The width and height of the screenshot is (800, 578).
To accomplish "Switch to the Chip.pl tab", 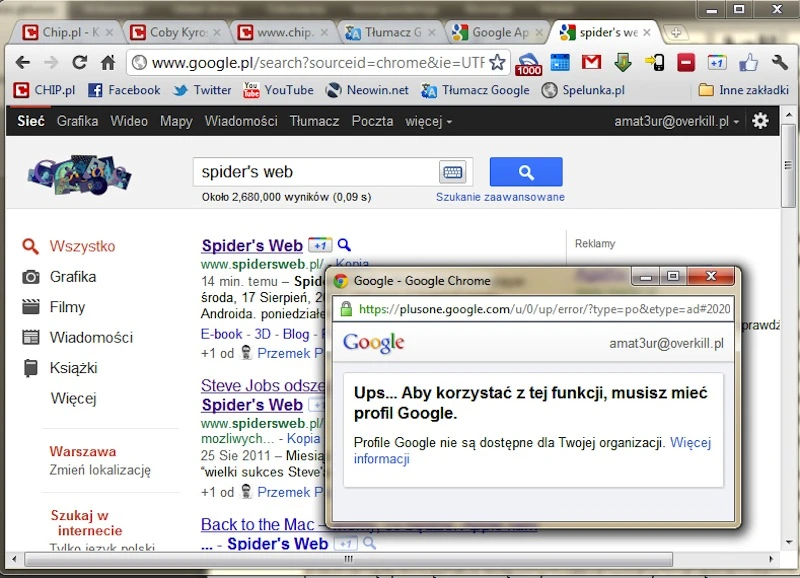I will click(65, 33).
